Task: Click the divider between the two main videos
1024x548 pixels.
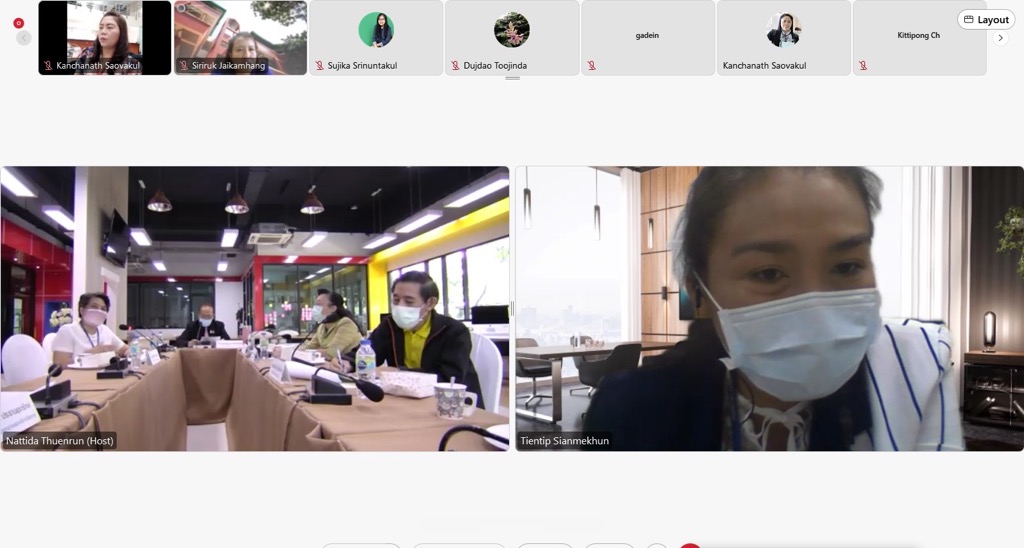Action: (x=512, y=308)
